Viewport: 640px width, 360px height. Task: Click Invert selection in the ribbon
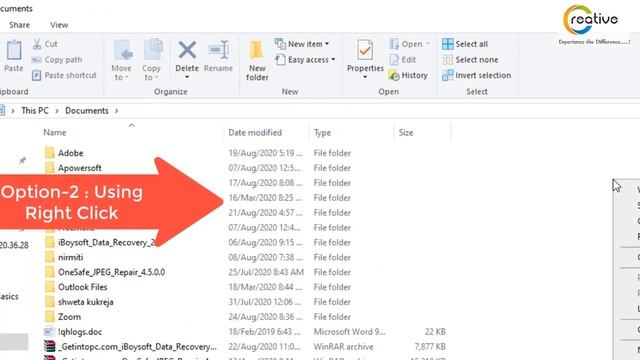pos(477,75)
